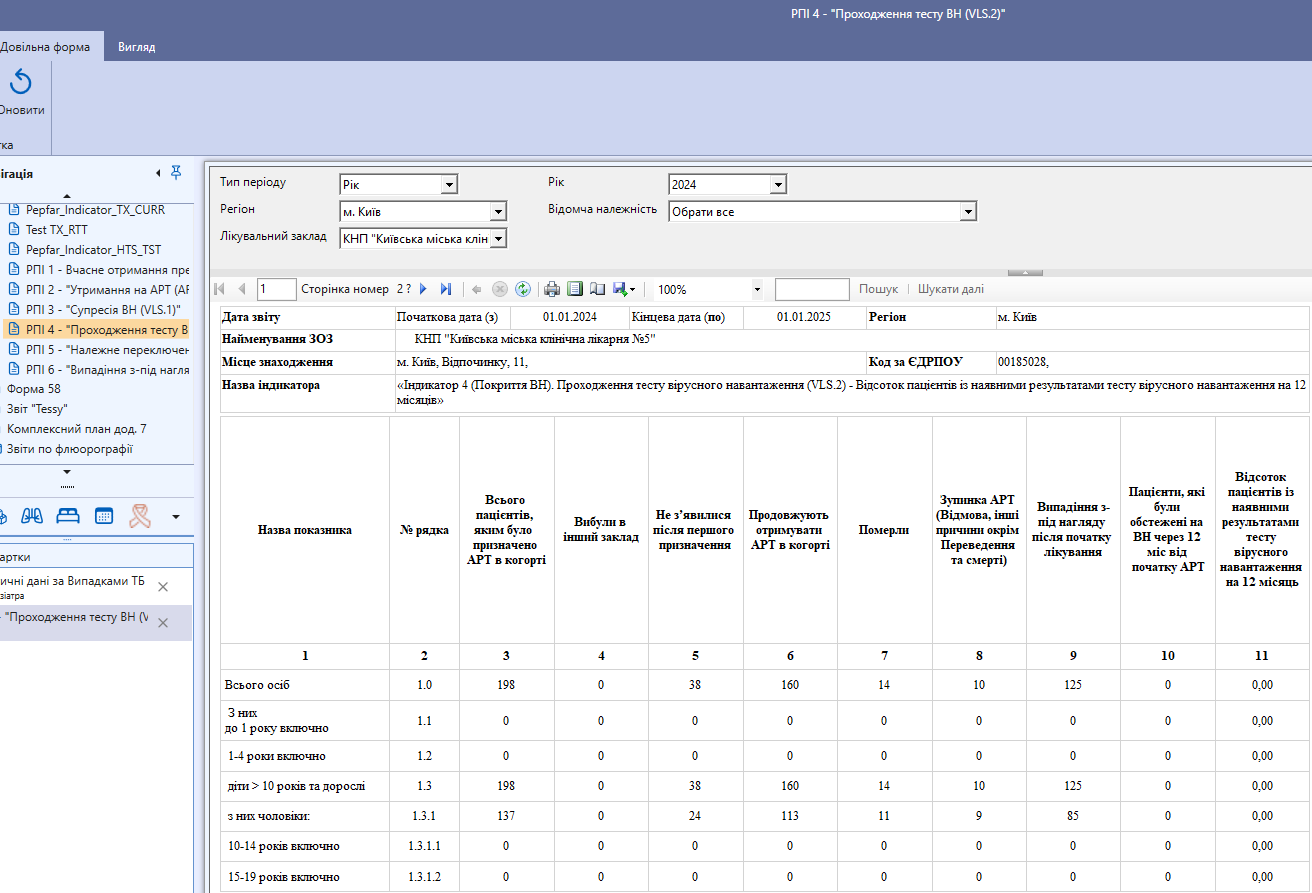Open the Відомча належність dropdown

[x=967, y=212]
